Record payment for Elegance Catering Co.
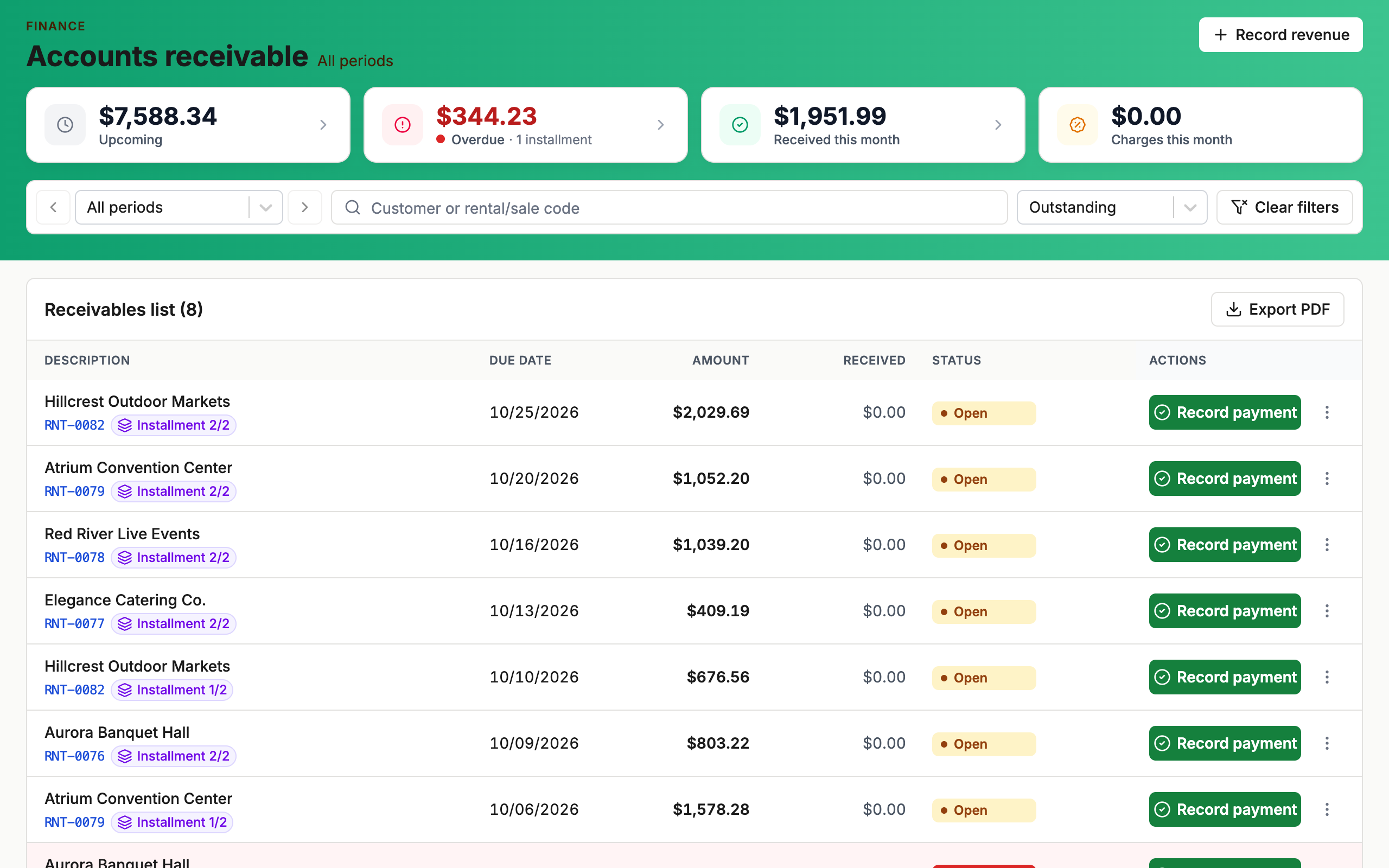 1225,611
